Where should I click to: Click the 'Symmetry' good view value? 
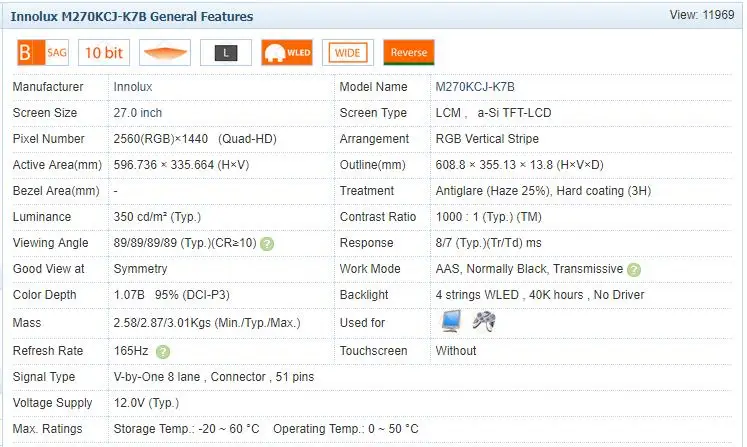(x=141, y=269)
